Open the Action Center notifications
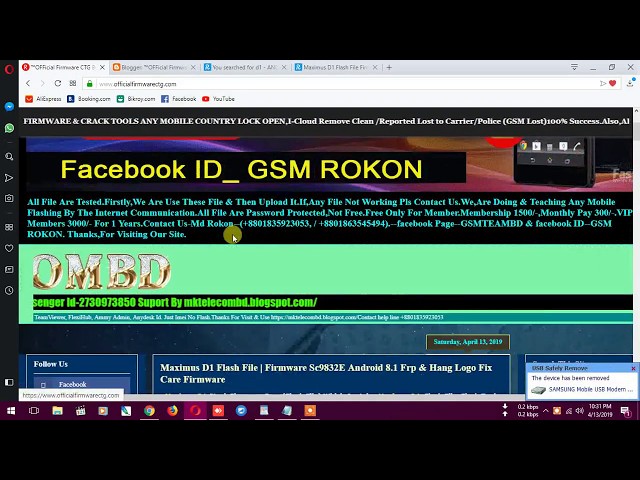Viewport: 640px width, 480px height. tap(625, 411)
